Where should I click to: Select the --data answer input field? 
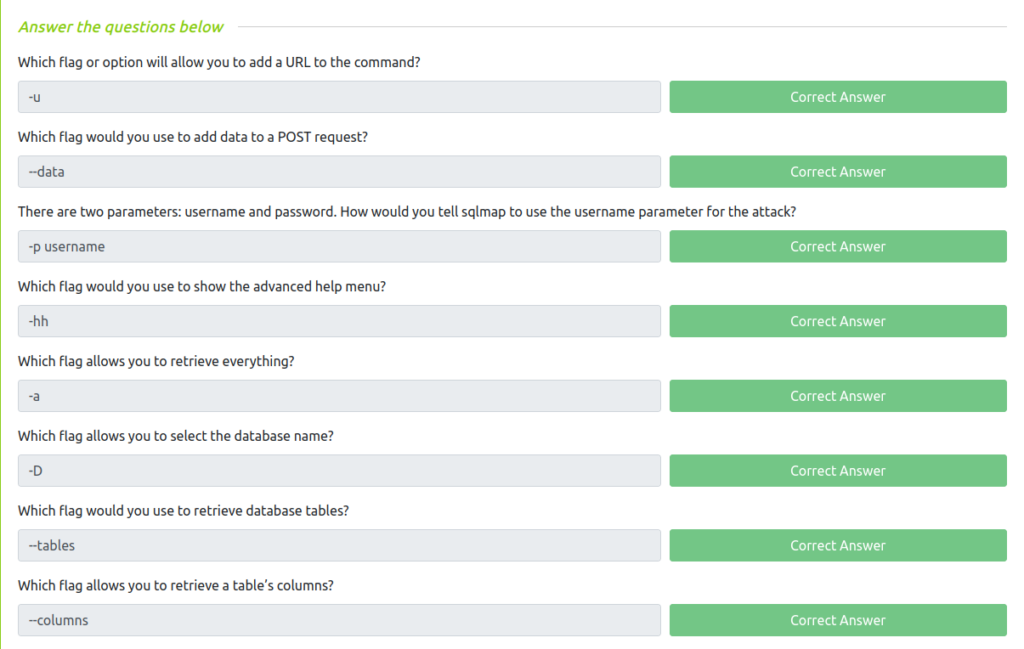pos(339,172)
